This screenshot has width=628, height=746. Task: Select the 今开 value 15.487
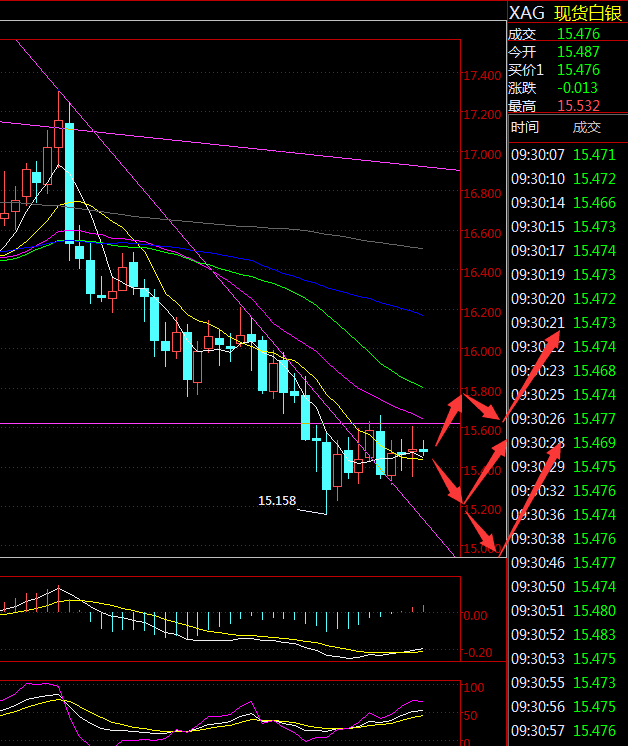pyautogui.click(x=578, y=52)
